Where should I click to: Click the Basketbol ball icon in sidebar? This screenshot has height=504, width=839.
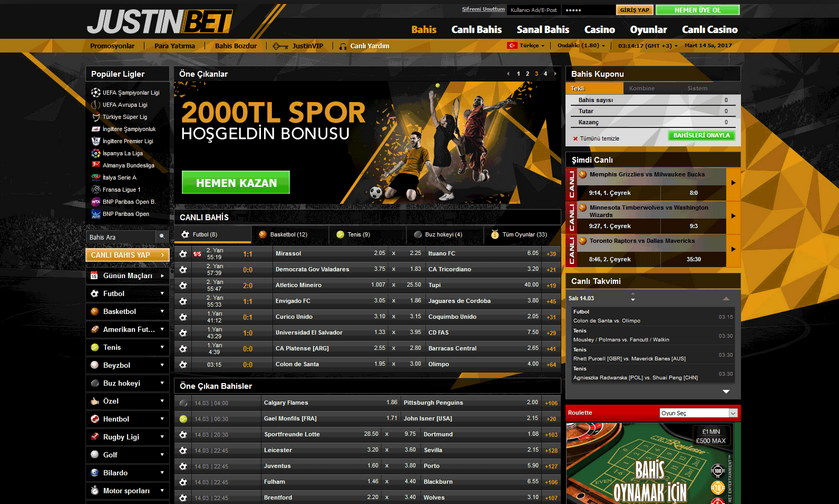coord(95,311)
